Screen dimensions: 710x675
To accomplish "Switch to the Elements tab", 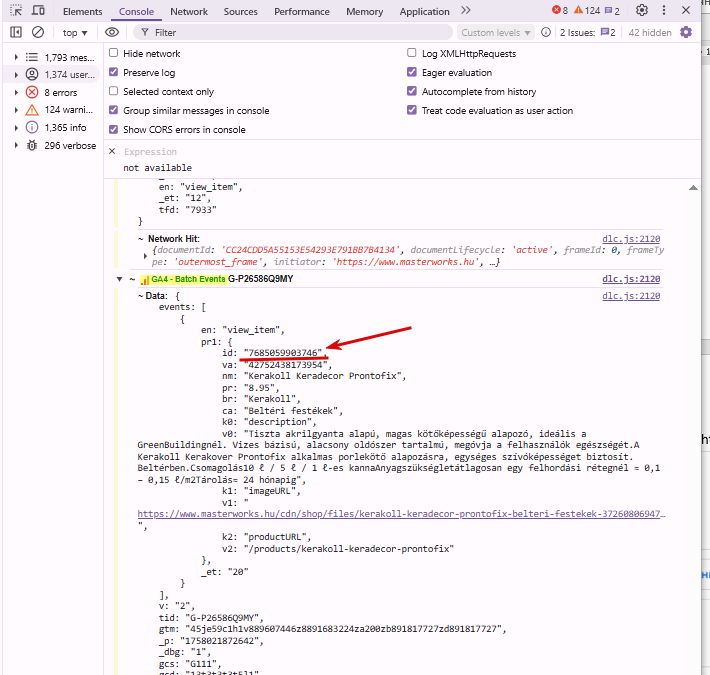I will click(x=82, y=11).
